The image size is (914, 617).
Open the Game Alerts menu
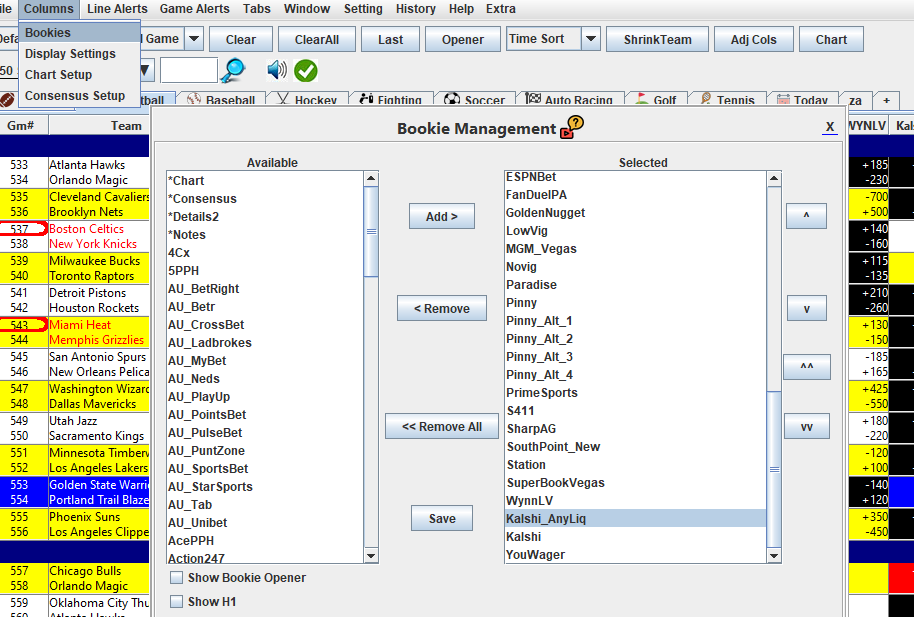pyautogui.click(x=195, y=9)
